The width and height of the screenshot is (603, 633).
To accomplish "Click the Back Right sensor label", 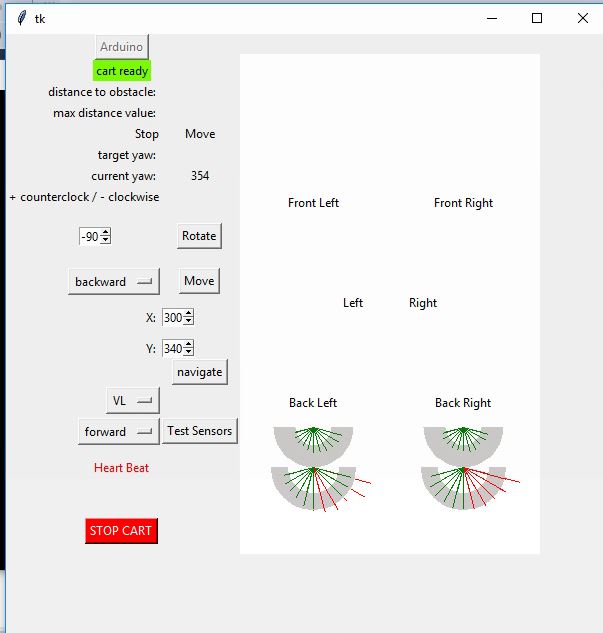I will tap(463, 402).
